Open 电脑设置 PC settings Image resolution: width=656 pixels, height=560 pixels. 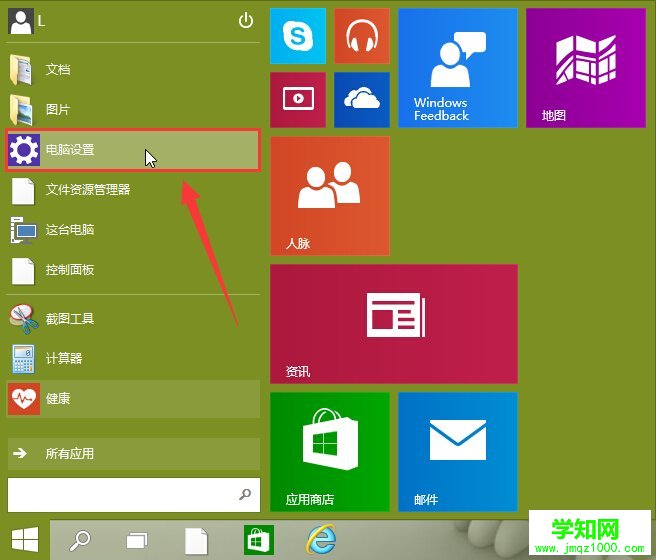pyautogui.click(x=133, y=150)
